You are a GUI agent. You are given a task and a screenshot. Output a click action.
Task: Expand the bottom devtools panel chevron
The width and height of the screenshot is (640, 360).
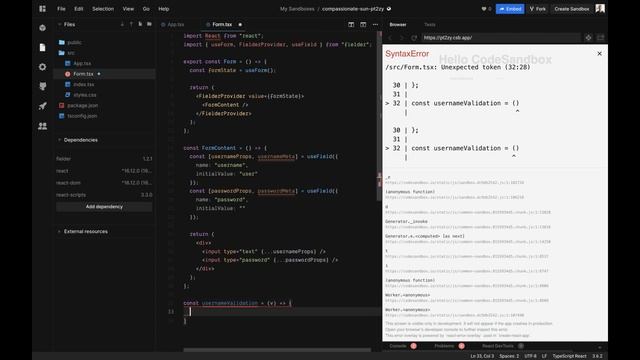pos(600,347)
